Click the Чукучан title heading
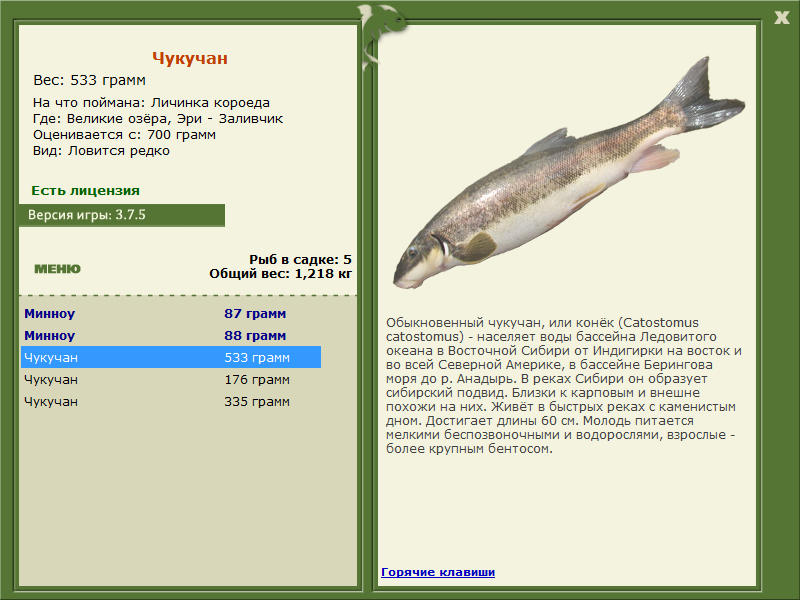This screenshot has height=600, width=800. [x=190, y=58]
